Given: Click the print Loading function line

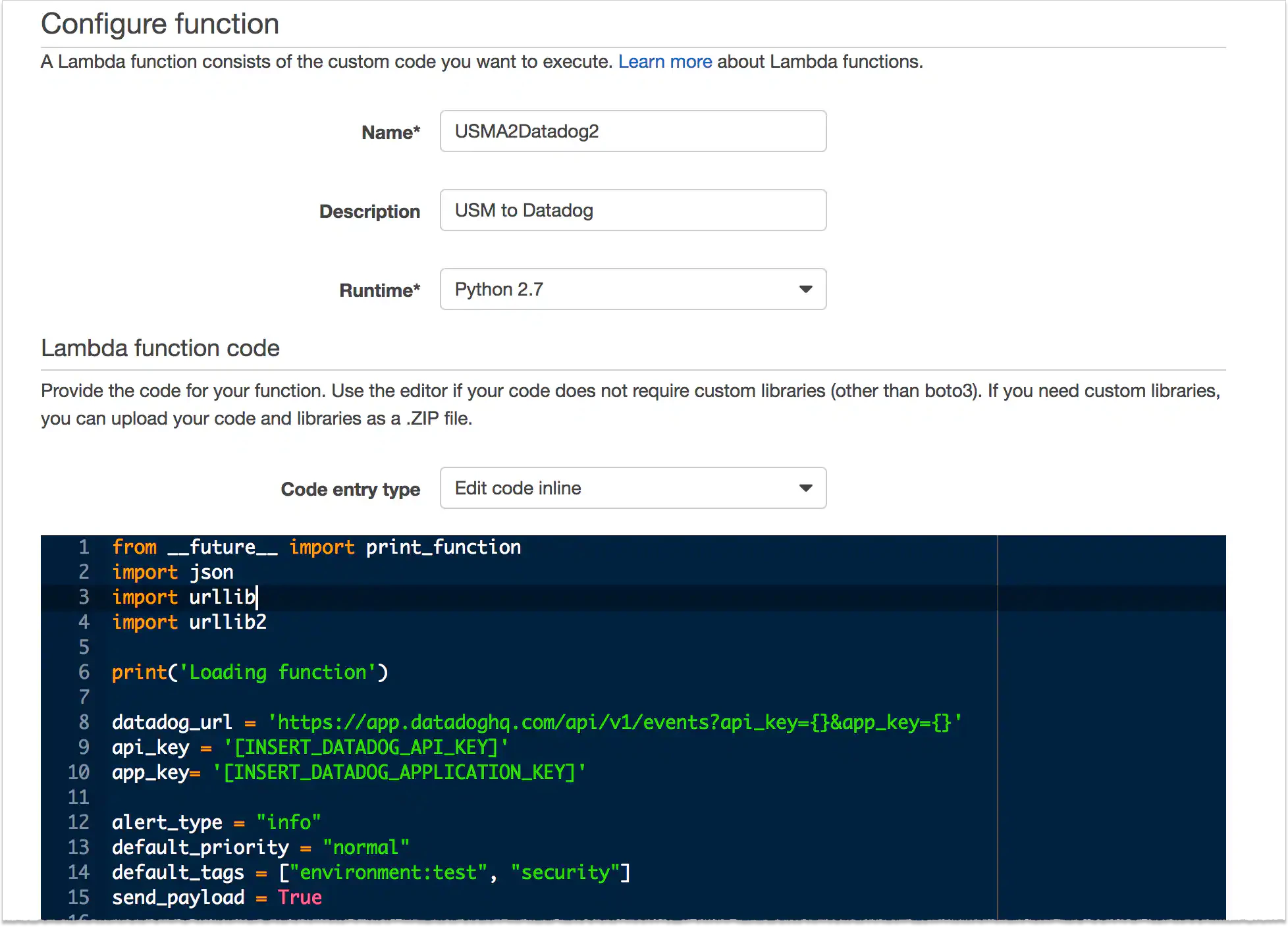Looking at the screenshot, I should pos(250,672).
